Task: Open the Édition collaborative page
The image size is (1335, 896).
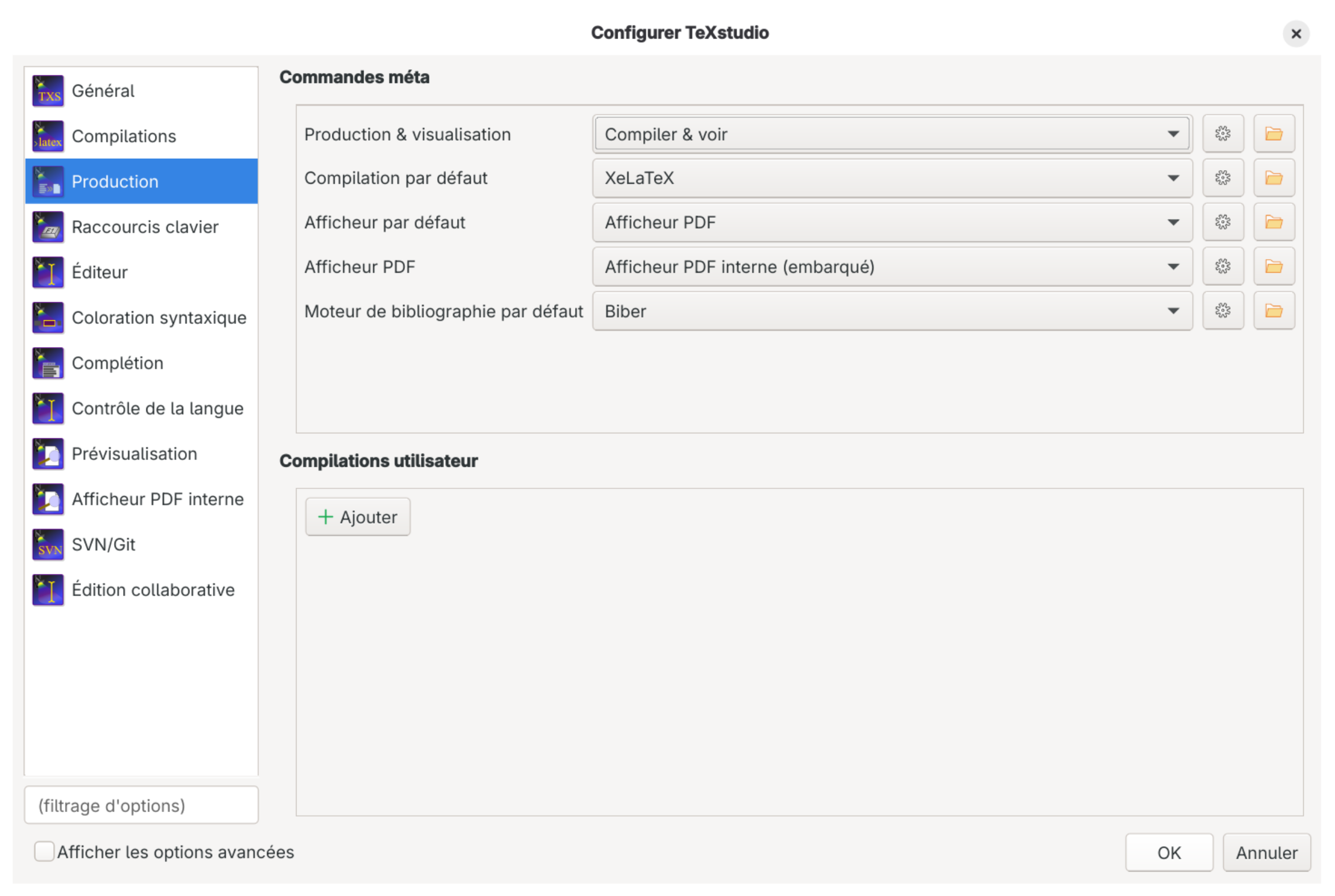Action: tap(141, 590)
